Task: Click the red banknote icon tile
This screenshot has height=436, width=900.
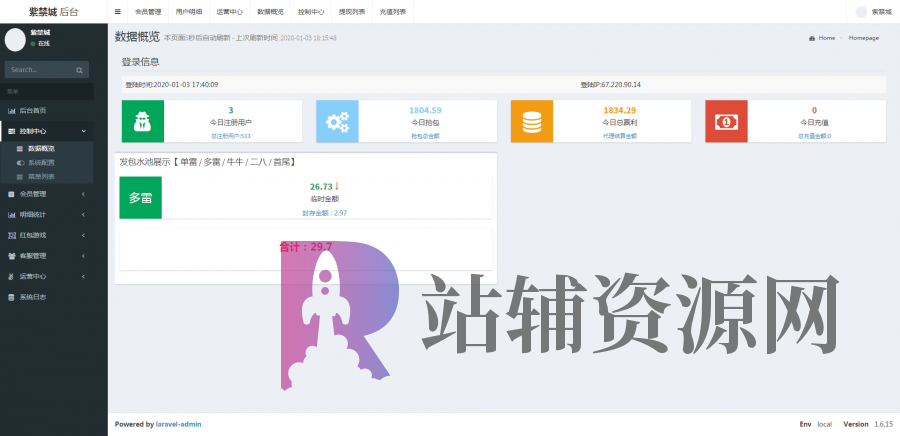Action: point(726,121)
